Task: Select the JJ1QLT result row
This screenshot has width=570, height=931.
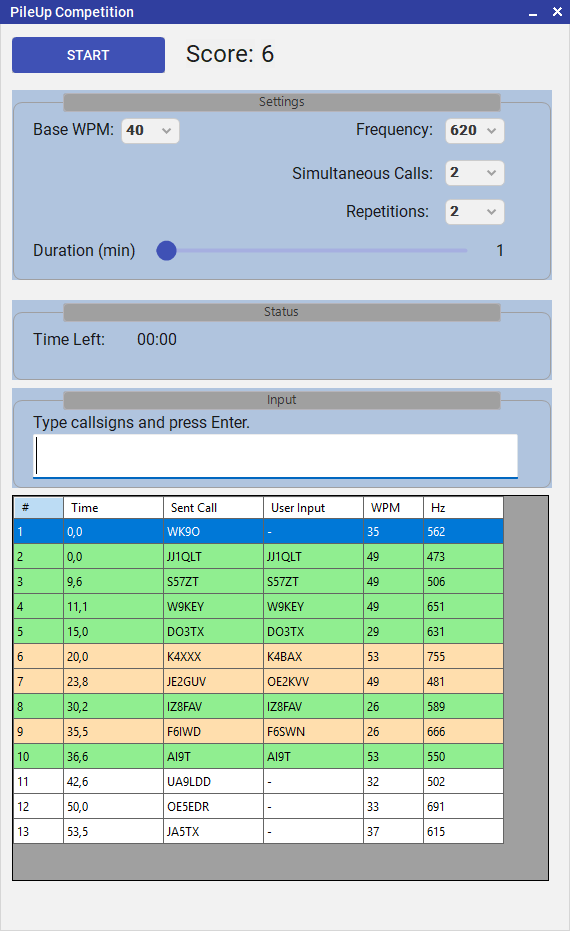Action: 258,556
